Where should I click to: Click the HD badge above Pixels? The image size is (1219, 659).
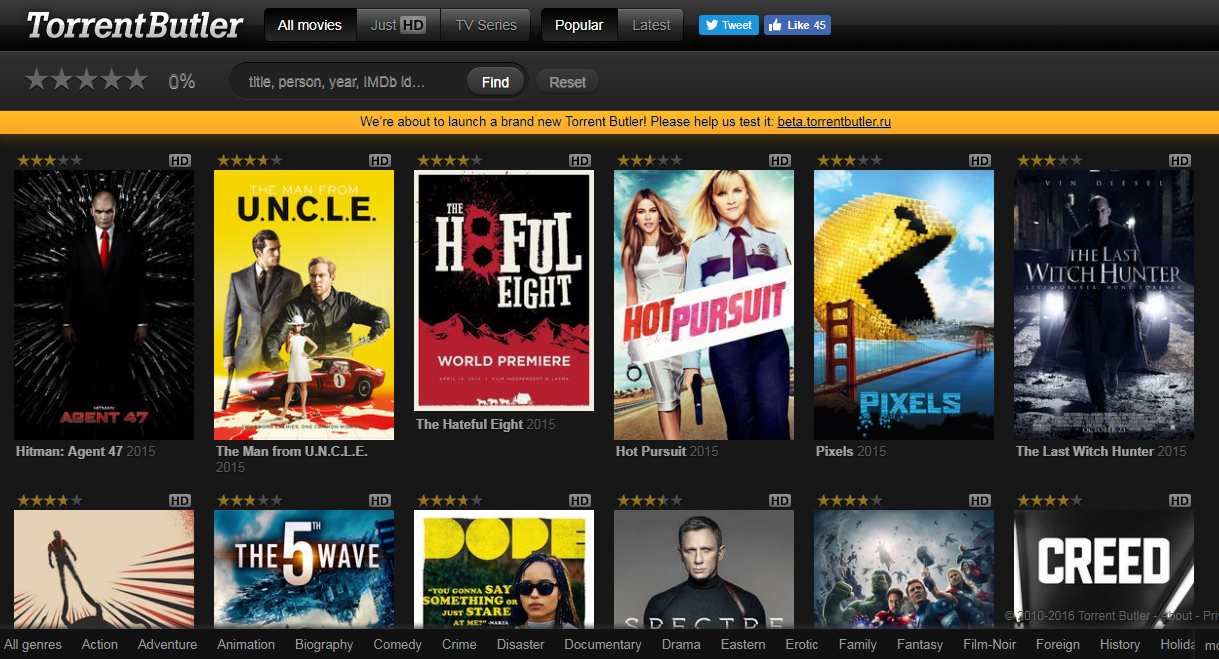pos(980,160)
